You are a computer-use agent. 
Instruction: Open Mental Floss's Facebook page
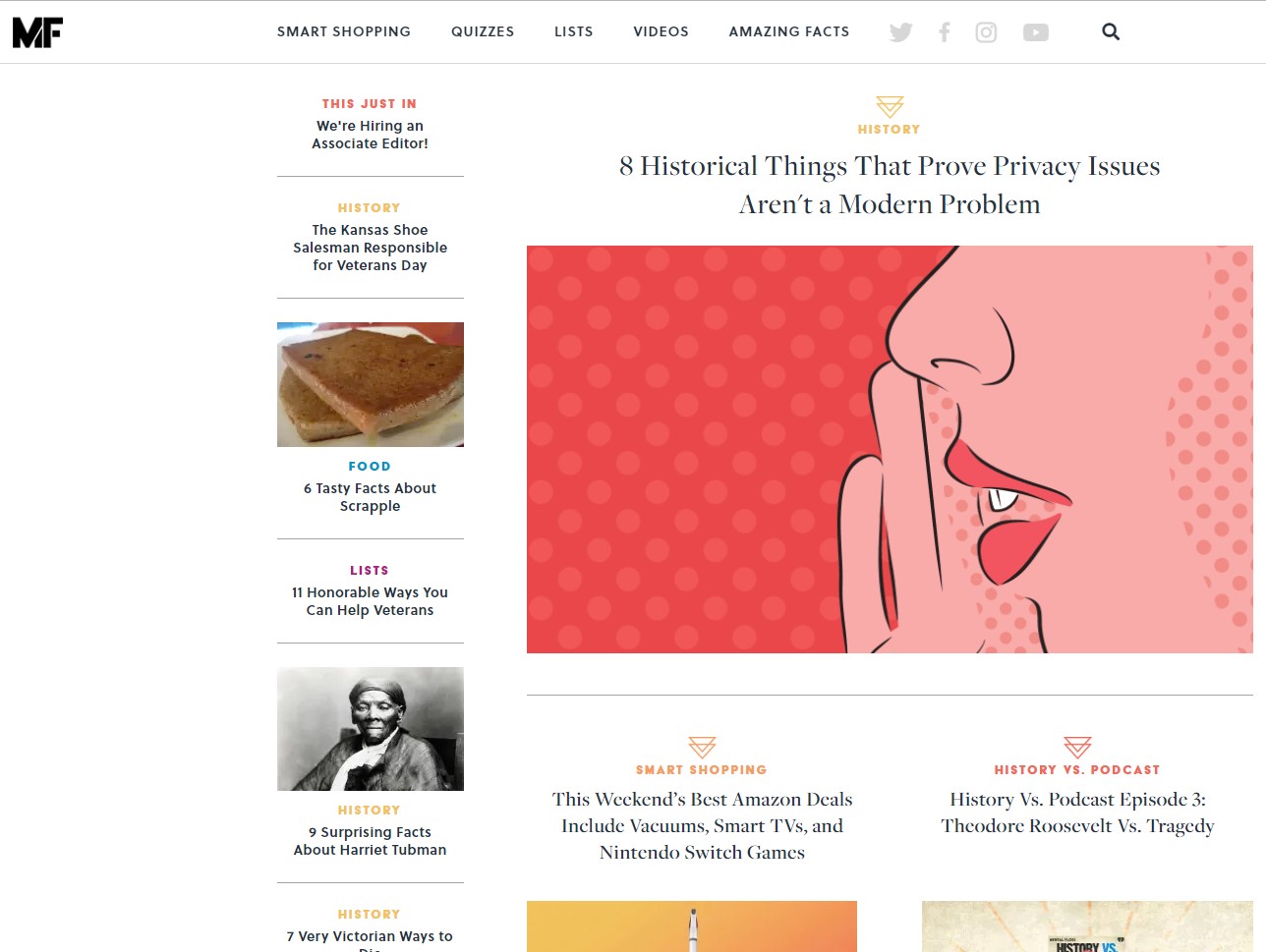[944, 31]
